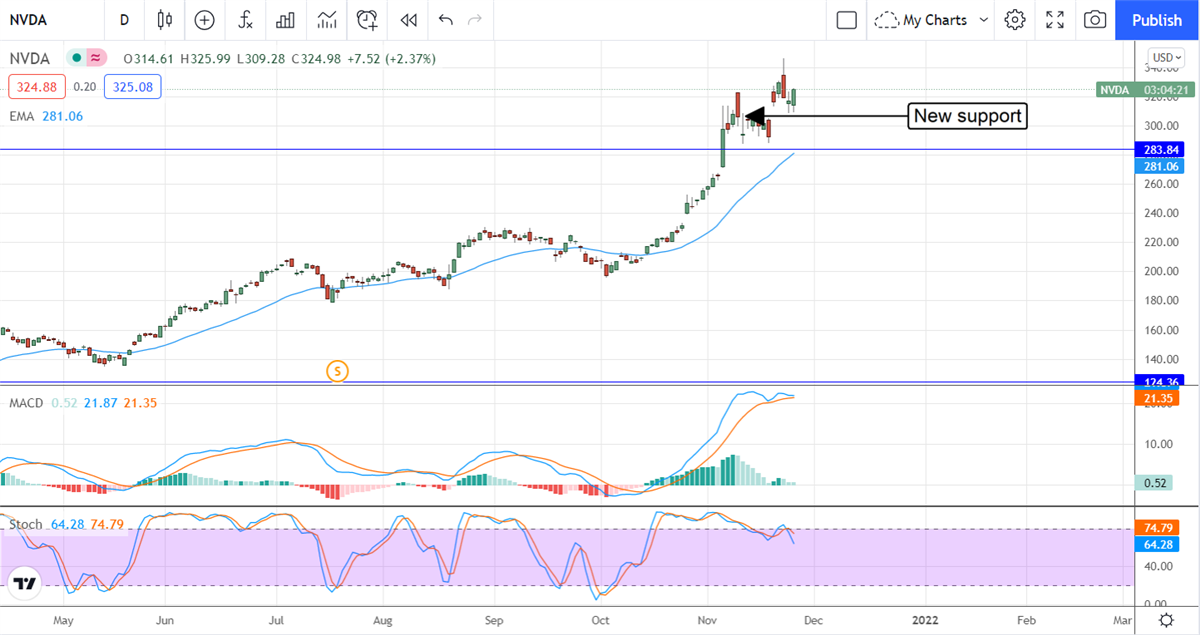1200x635 pixels.
Task: Click the TradingView logo in the Stoch pane
Action: [24, 584]
